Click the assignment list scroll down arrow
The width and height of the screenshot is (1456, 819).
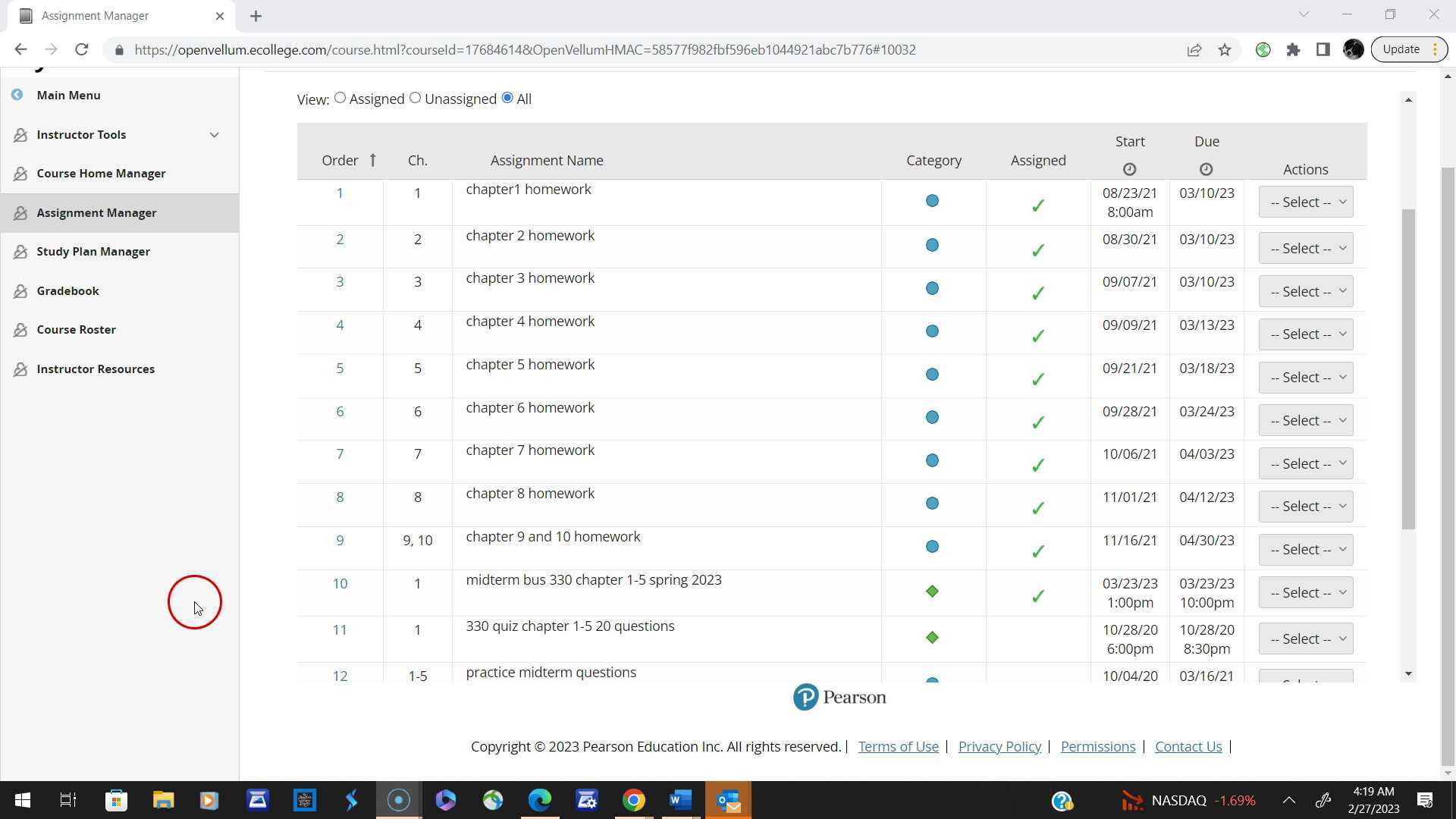pyautogui.click(x=1408, y=673)
